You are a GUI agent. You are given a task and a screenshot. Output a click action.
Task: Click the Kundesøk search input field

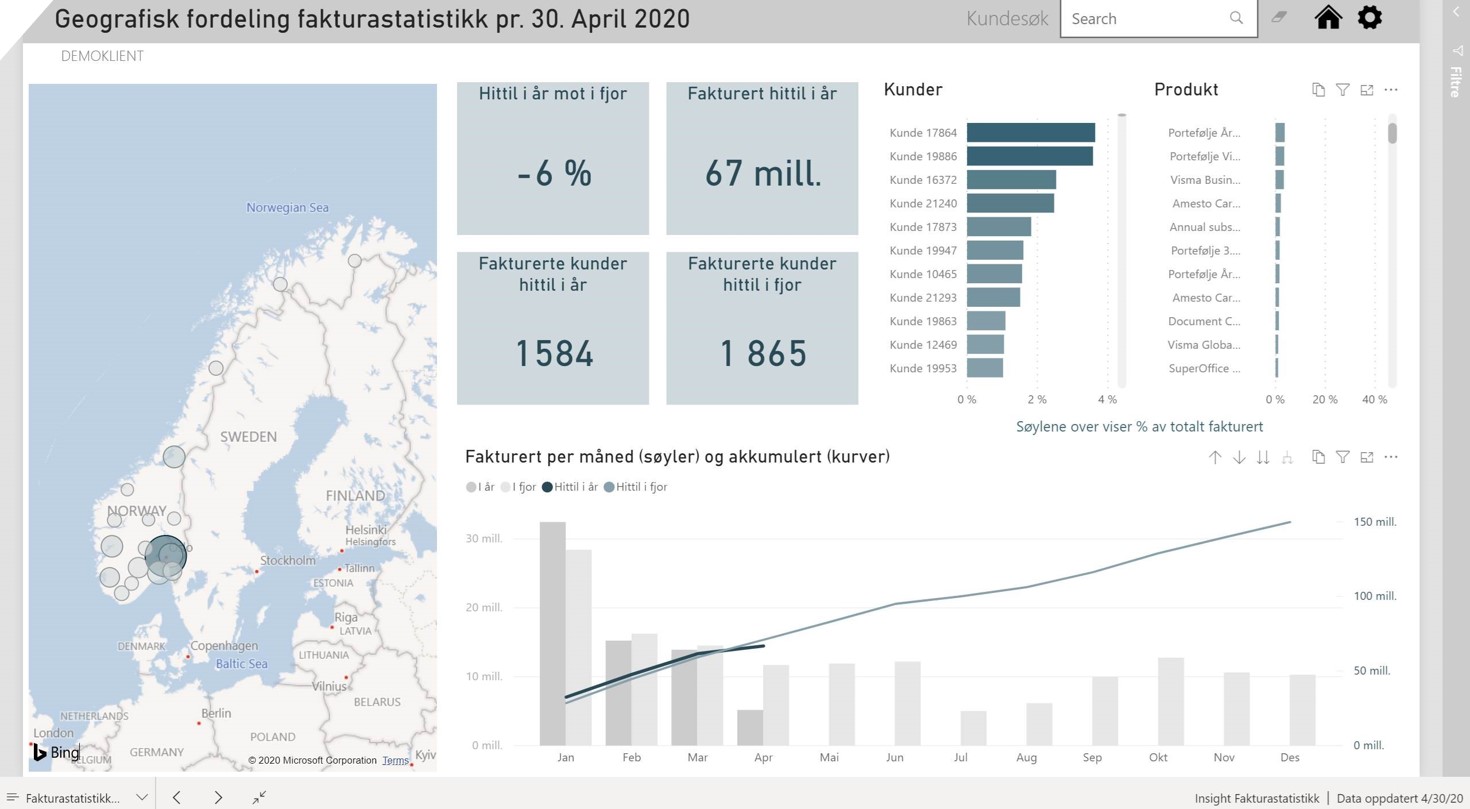(x=1145, y=19)
